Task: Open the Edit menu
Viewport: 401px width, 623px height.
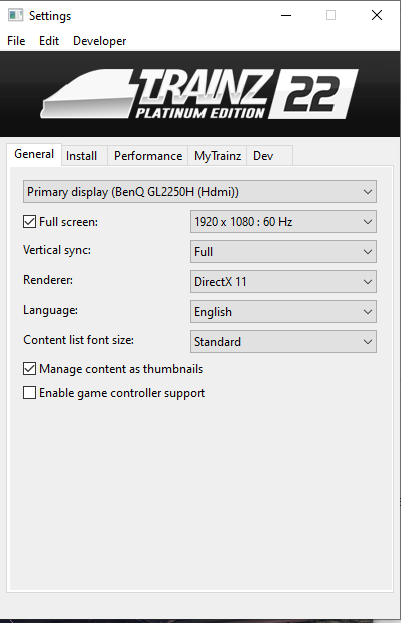Action: tap(49, 41)
